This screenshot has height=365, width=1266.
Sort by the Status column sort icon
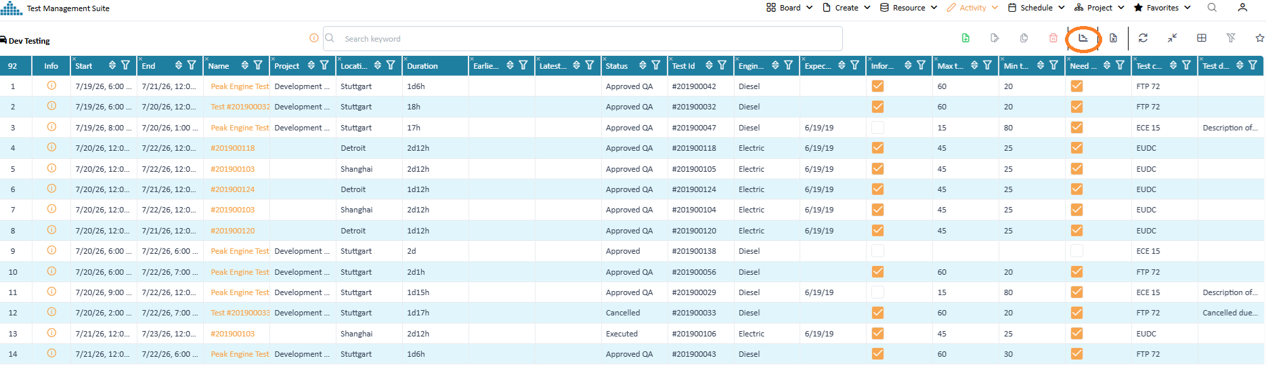tap(643, 65)
